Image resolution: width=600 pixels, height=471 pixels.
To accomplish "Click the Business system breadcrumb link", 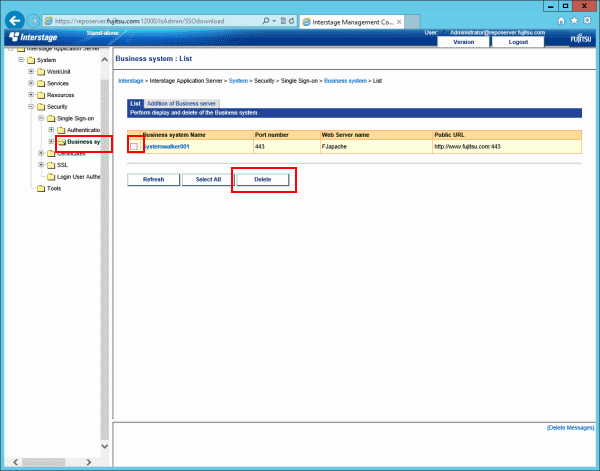I will 345,81.
